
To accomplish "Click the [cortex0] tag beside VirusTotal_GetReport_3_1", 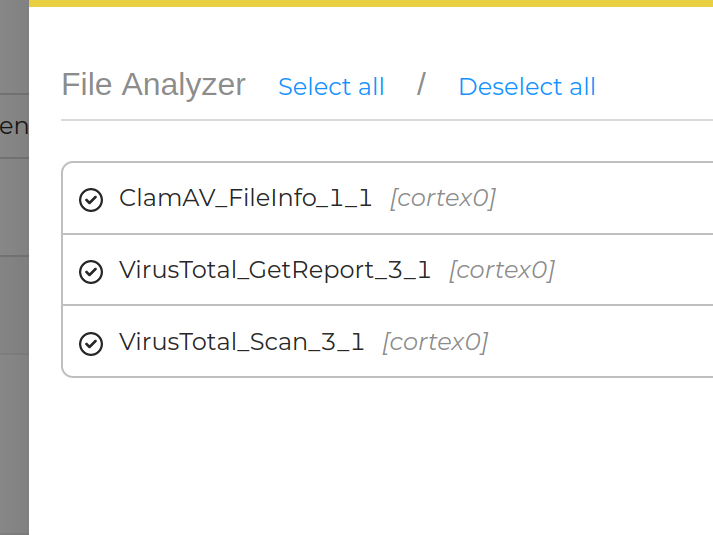I will [502, 270].
